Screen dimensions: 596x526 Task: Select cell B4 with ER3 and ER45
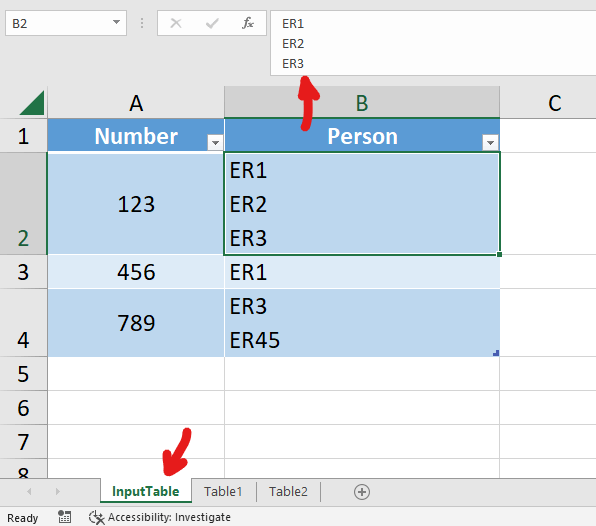point(362,323)
